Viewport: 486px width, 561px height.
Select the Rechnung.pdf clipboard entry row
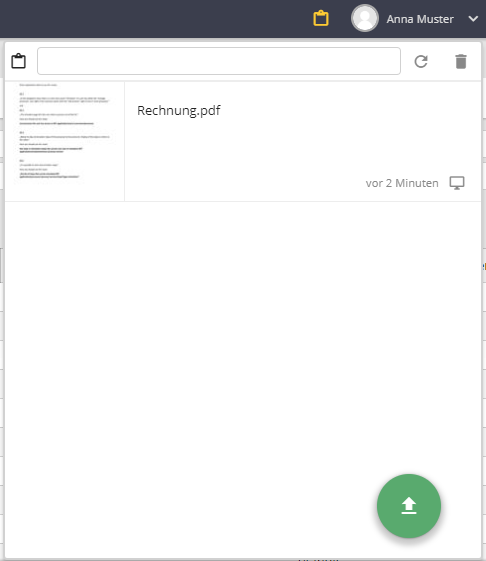tap(243, 141)
